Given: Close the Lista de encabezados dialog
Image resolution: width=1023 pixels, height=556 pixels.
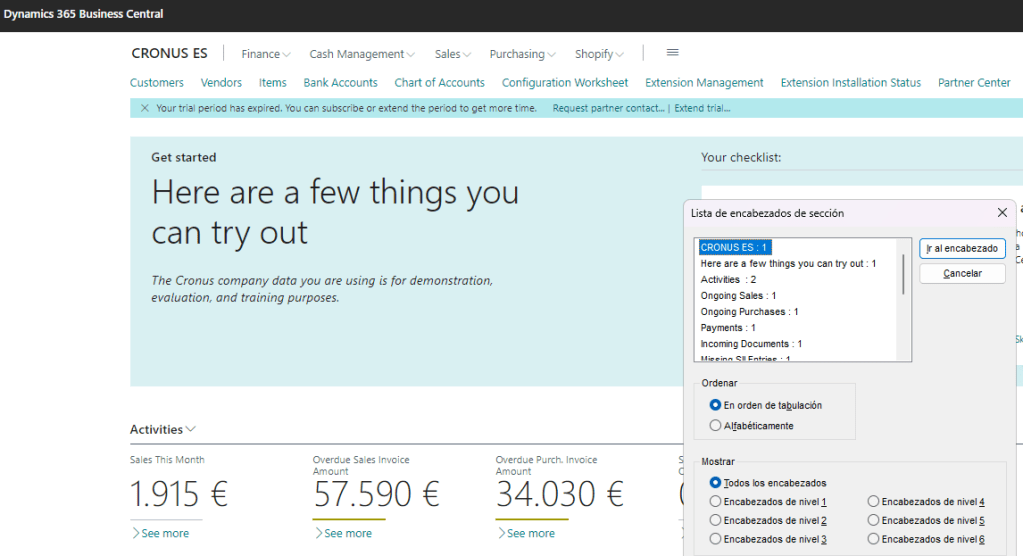Looking at the screenshot, I should 1002,213.
